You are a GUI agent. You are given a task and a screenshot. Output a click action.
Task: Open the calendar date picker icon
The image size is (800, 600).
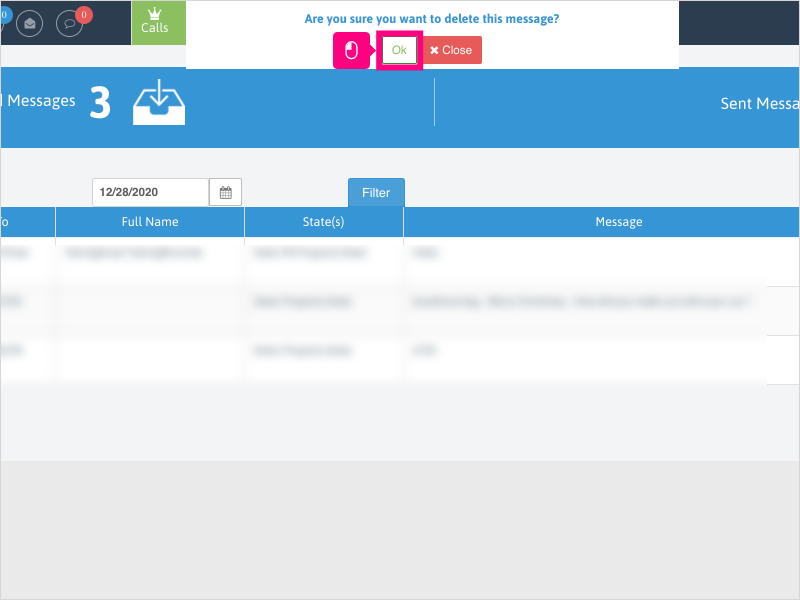pyautogui.click(x=226, y=192)
